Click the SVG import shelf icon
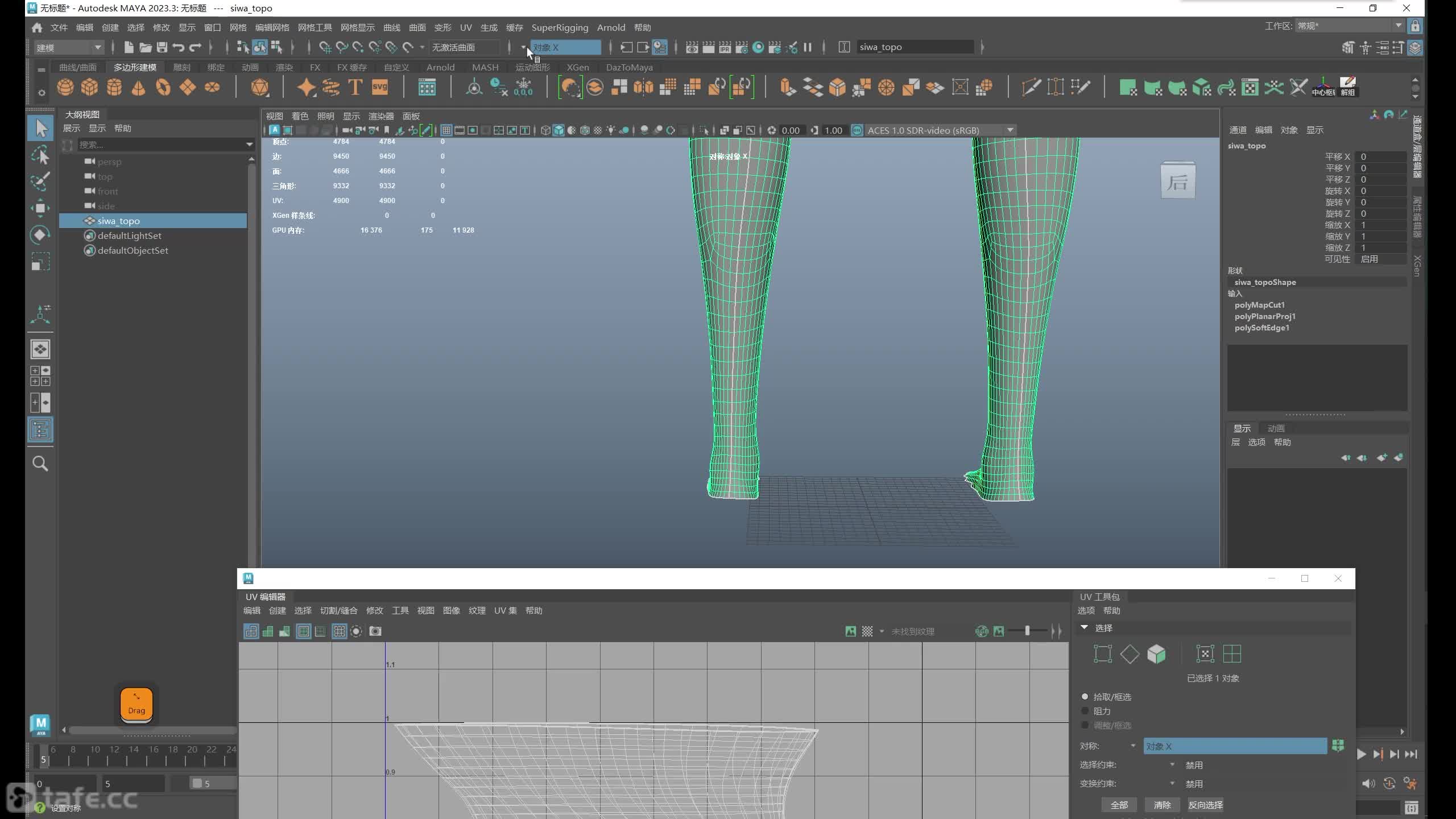 (380, 88)
